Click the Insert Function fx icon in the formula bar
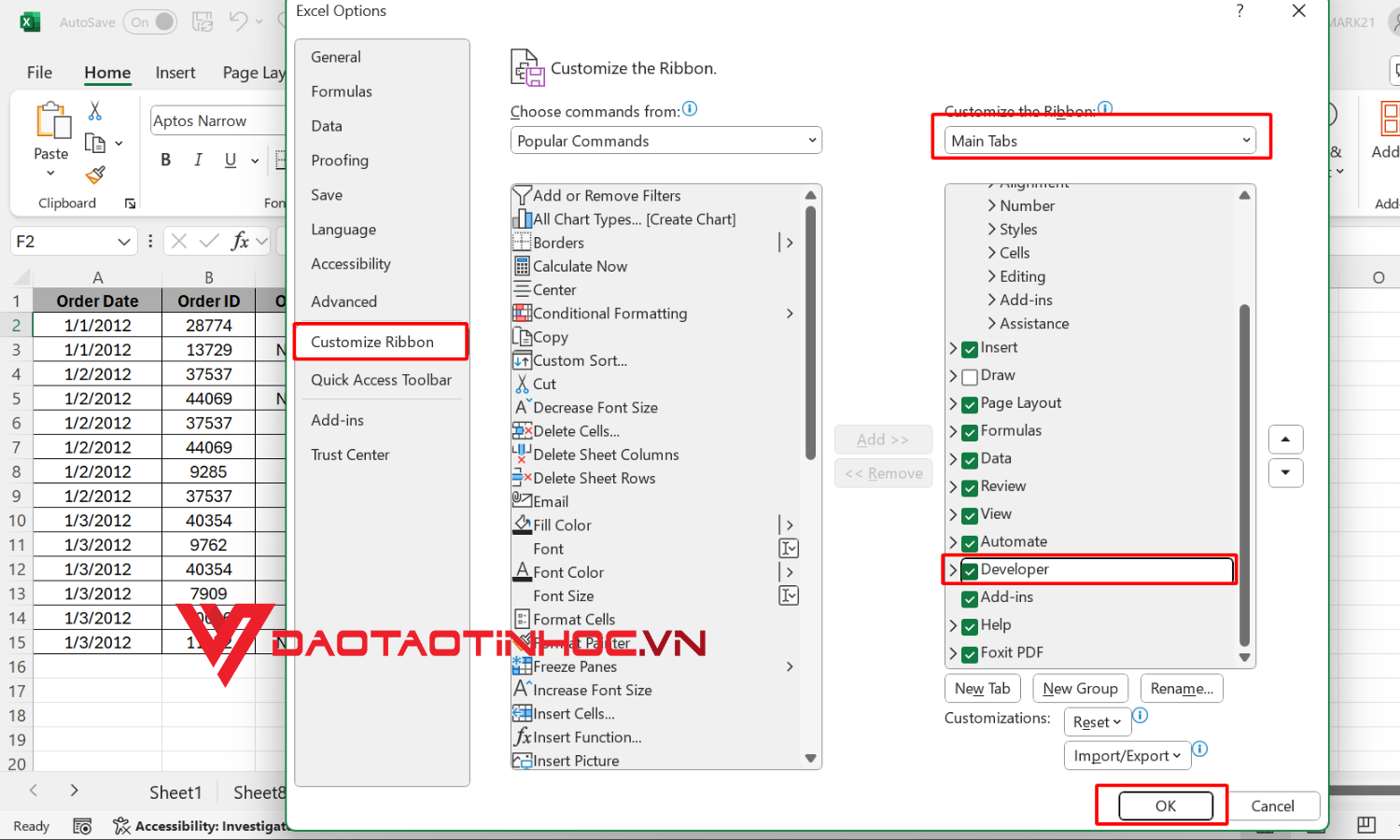This screenshot has height=840, width=1400. tap(240, 241)
